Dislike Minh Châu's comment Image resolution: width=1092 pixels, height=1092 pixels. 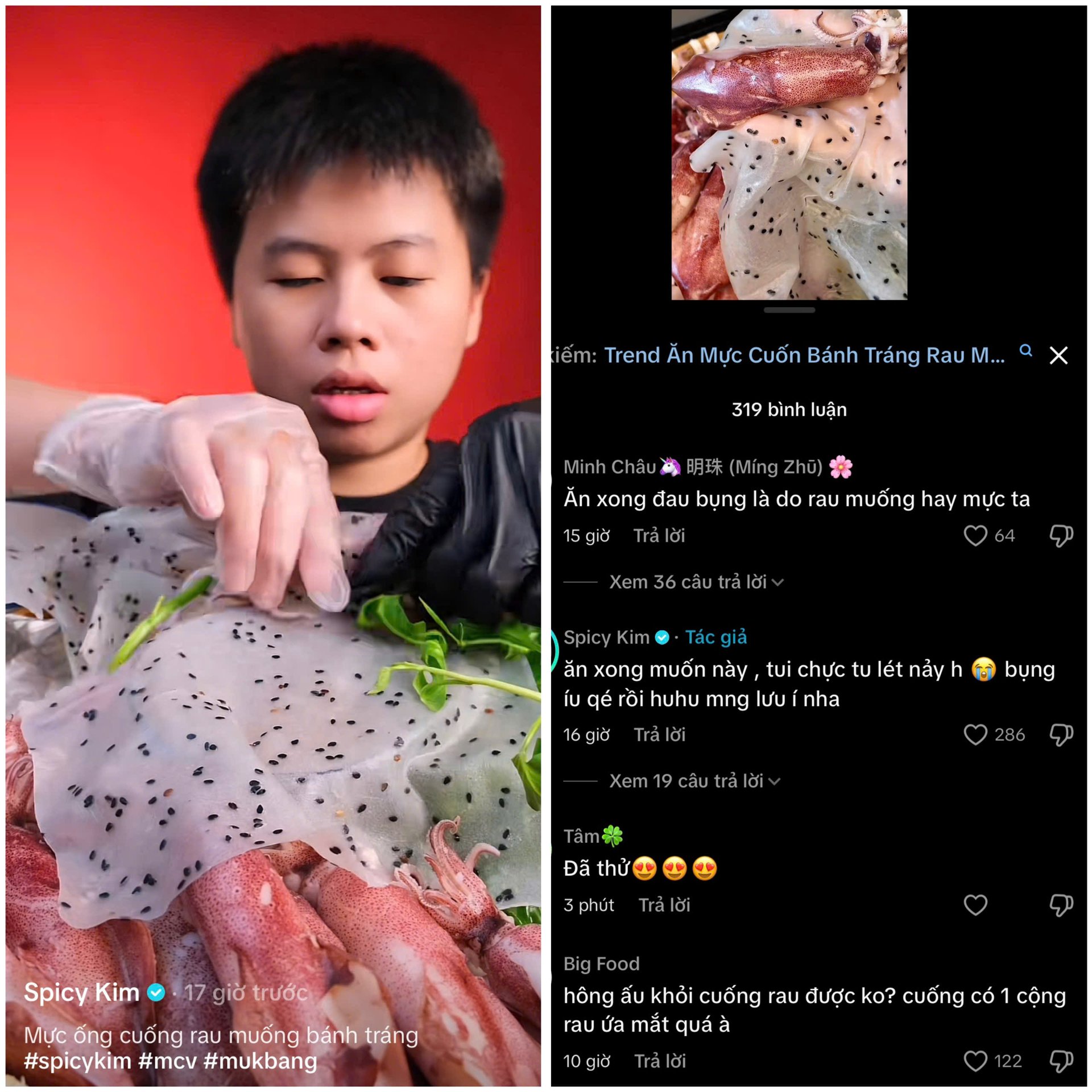tap(1061, 535)
